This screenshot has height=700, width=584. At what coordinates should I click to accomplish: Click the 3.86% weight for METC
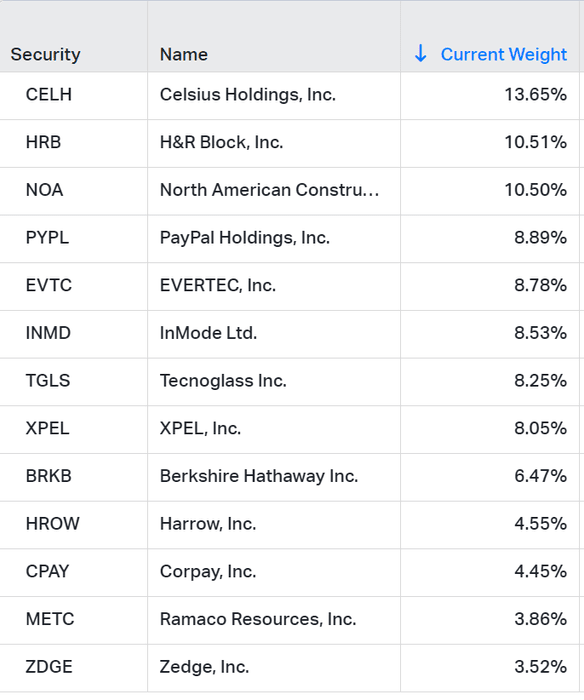540,619
